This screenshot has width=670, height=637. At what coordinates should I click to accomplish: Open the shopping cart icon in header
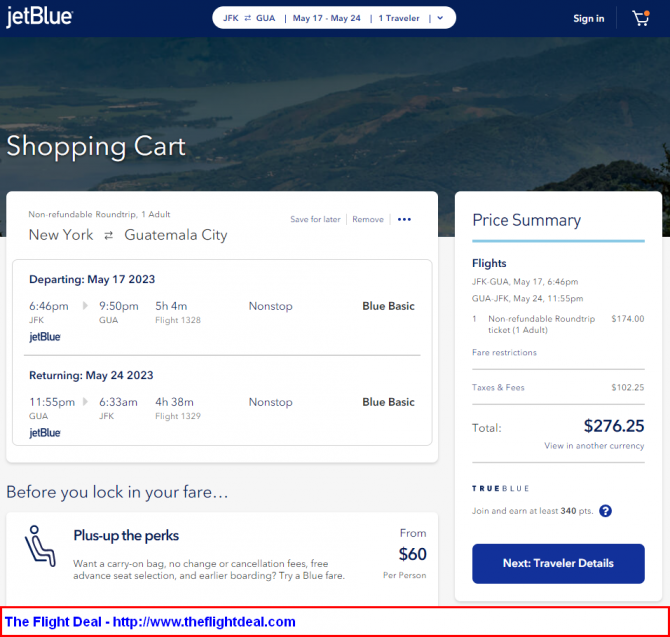[641, 18]
